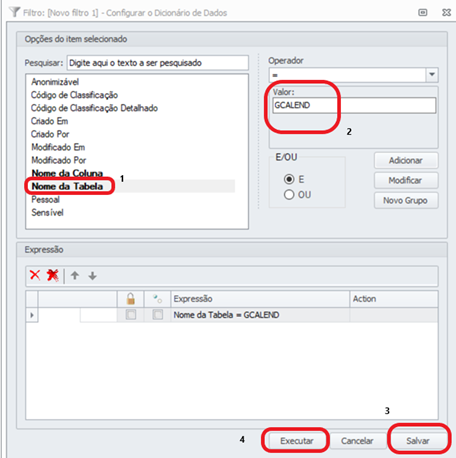Click the Expressão column header
Screen dimensions: 456x458
260,299
